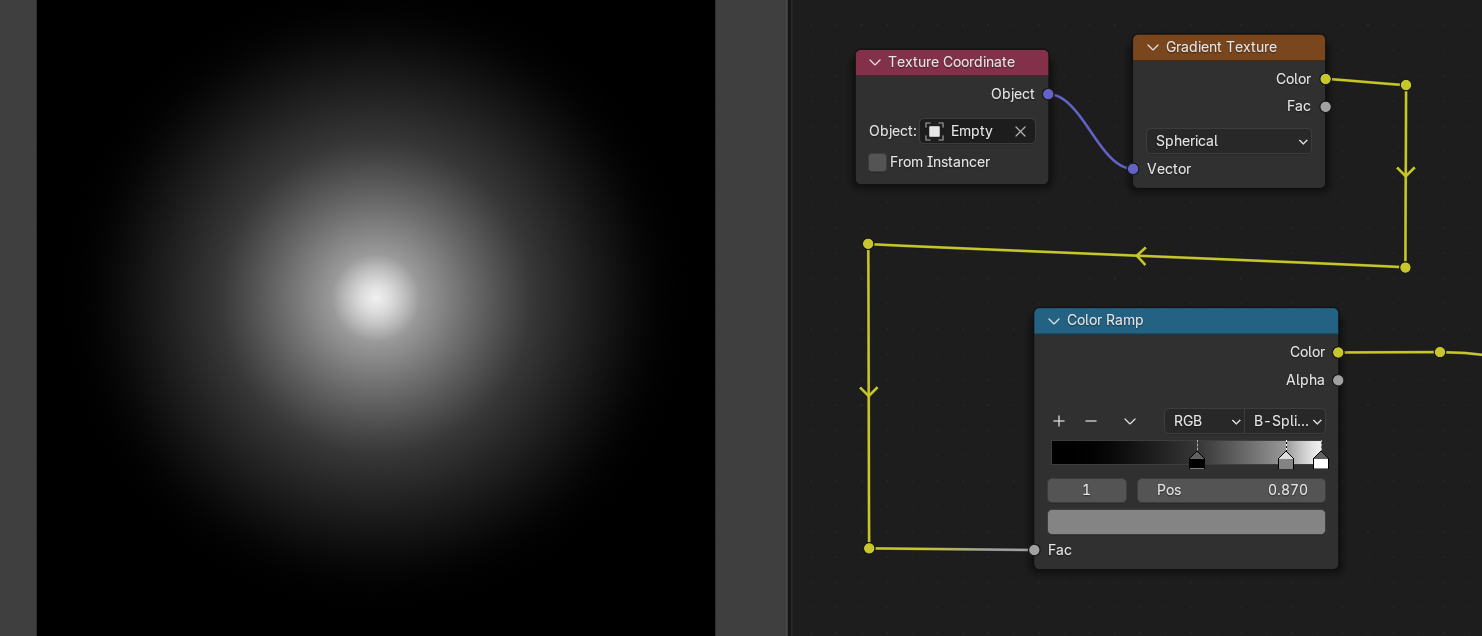Click the gray color swatch in Color Ramp
Viewport: 1482px width, 636px height.
click(x=1185, y=522)
